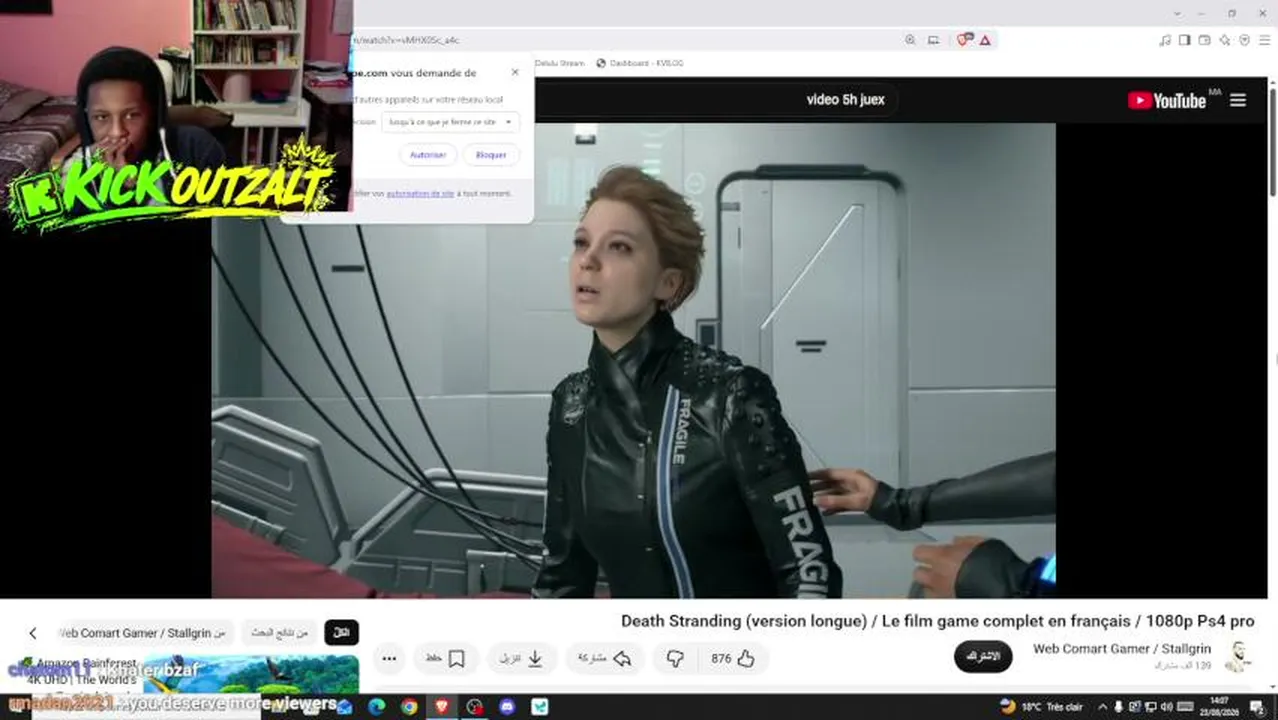Screen dimensions: 1278x720
Task: Toggle the Brave sidebar panel icon
Action: [1185, 40]
